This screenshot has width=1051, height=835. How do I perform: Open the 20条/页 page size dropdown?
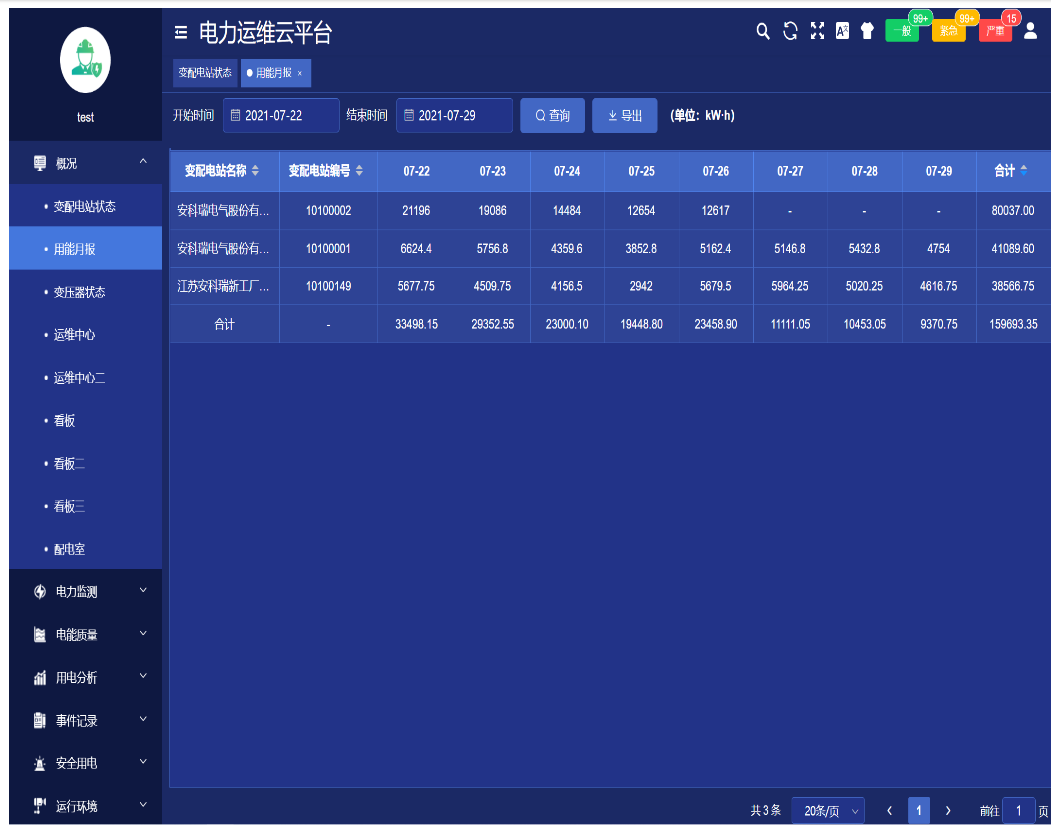click(x=827, y=811)
